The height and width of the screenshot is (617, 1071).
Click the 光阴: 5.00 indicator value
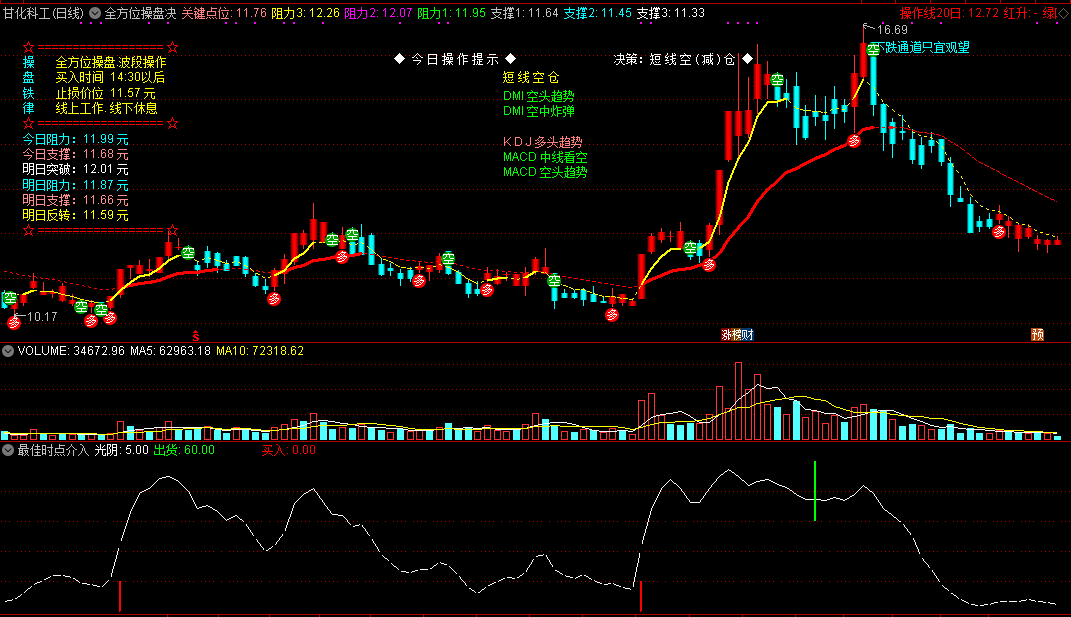(121, 450)
